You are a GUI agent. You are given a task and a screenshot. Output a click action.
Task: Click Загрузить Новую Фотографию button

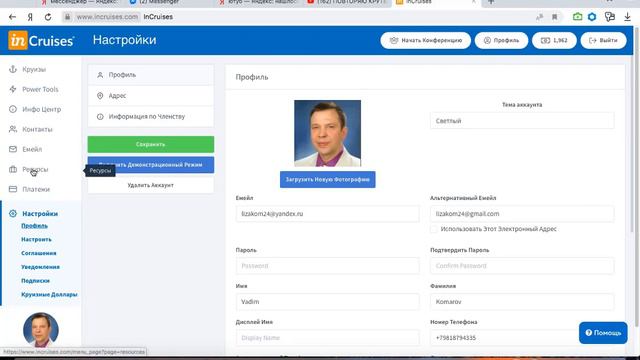point(327,180)
